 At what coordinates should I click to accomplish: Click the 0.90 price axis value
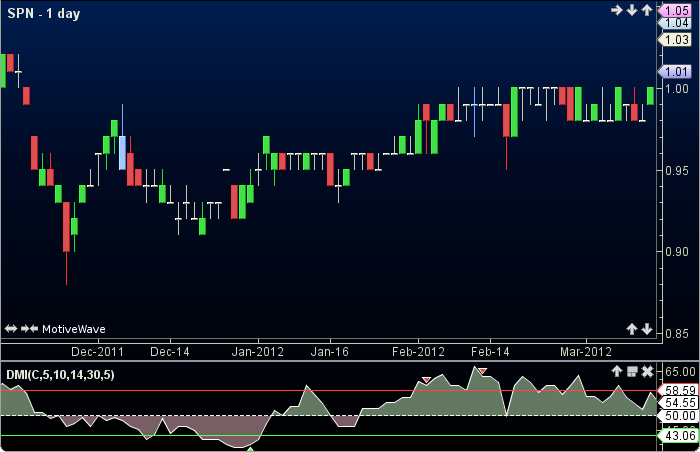tap(677, 252)
